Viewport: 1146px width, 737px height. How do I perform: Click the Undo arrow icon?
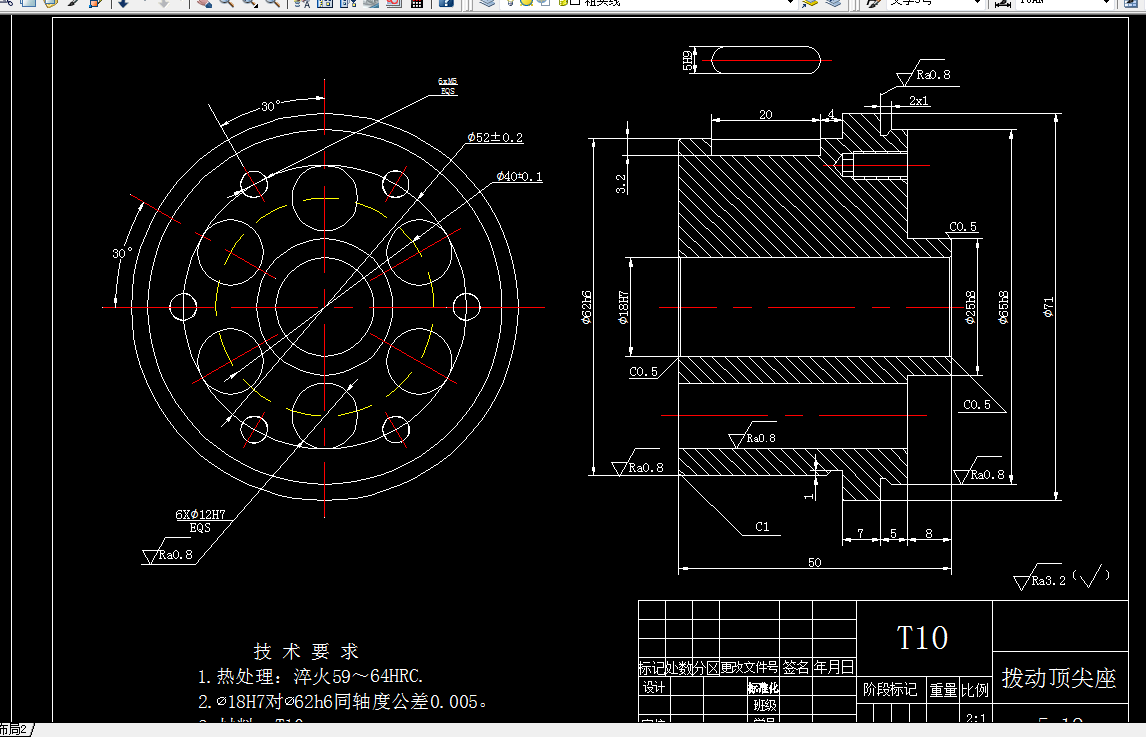pyautogui.click(x=122, y=6)
